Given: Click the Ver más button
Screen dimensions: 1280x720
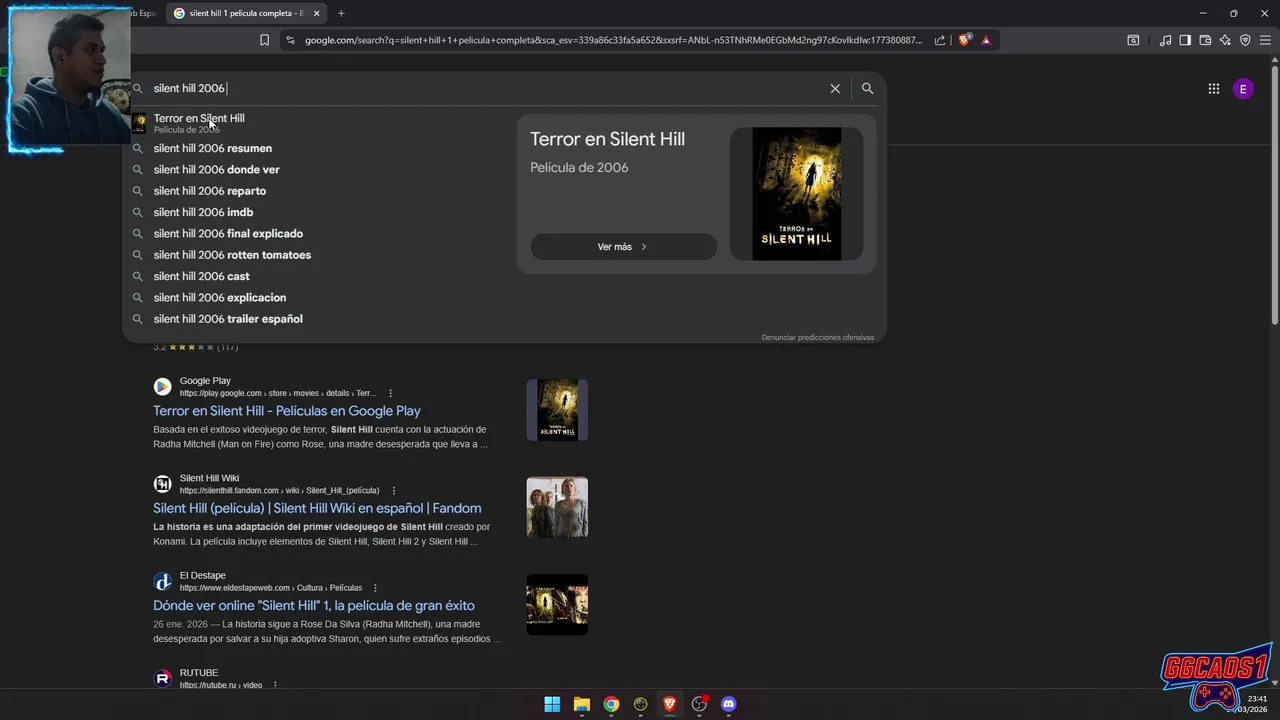Looking at the screenshot, I should click(623, 247).
